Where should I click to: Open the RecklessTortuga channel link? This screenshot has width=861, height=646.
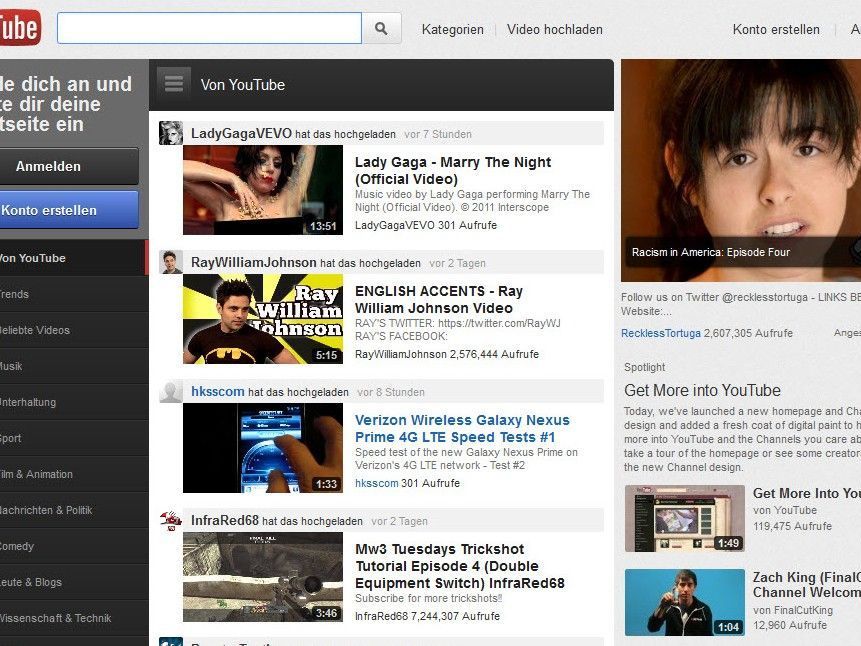point(660,333)
